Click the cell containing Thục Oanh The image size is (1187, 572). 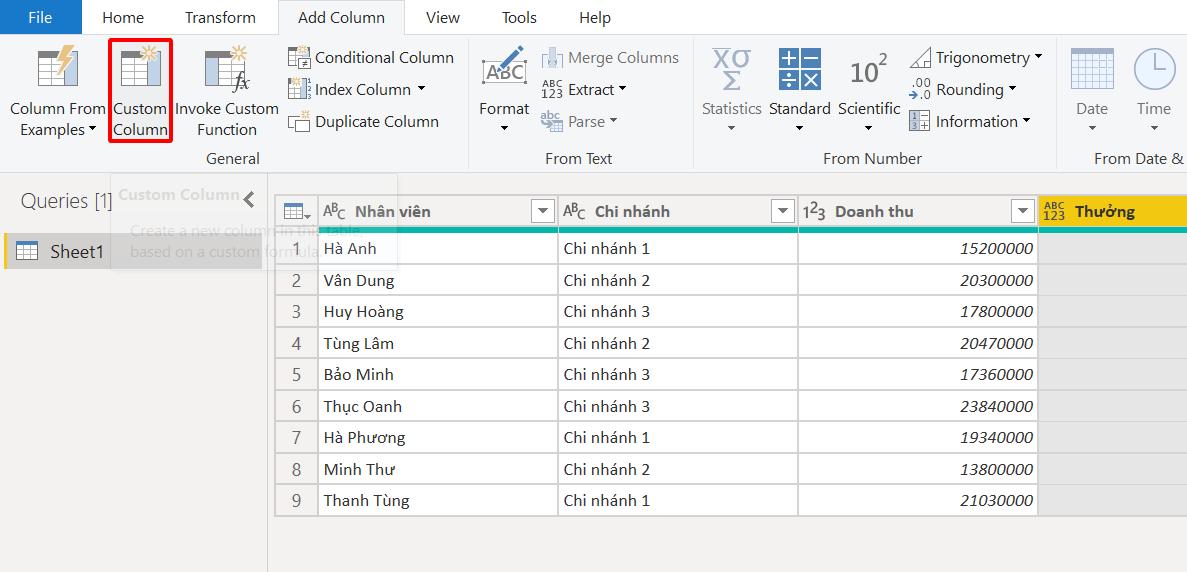(438, 406)
